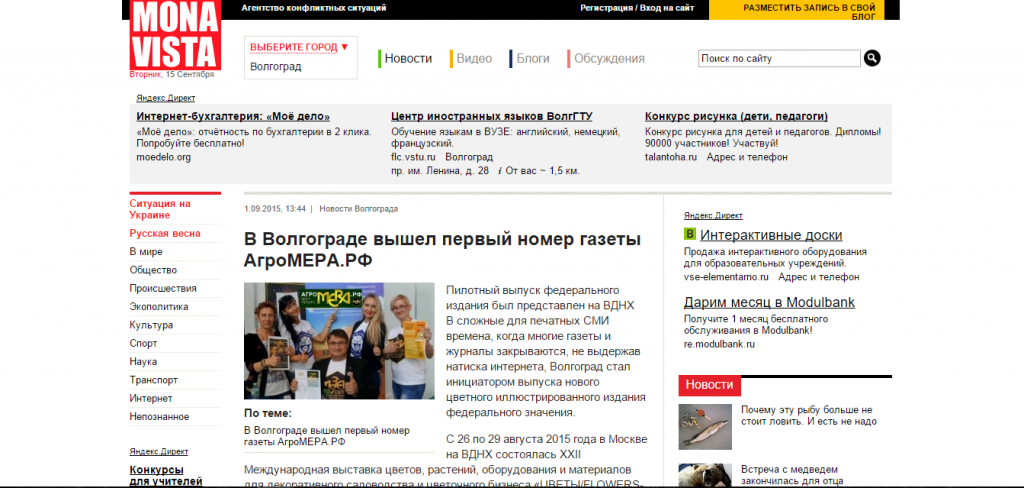The width and height of the screenshot is (1024, 488).
Task: Click the talantoha.ru link
Action: [671, 157]
